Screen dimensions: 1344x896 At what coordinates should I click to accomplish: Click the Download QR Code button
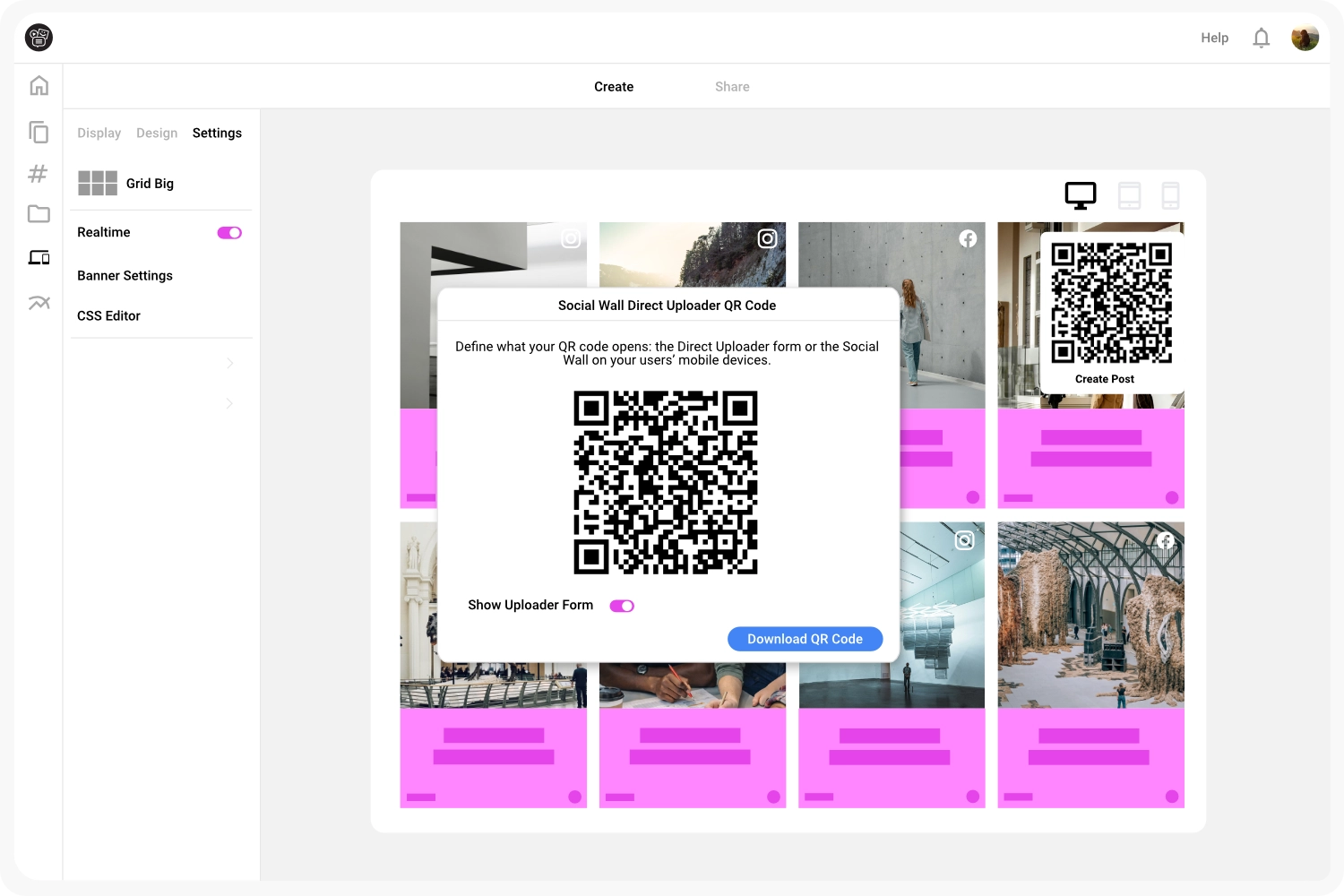(x=805, y=639)
